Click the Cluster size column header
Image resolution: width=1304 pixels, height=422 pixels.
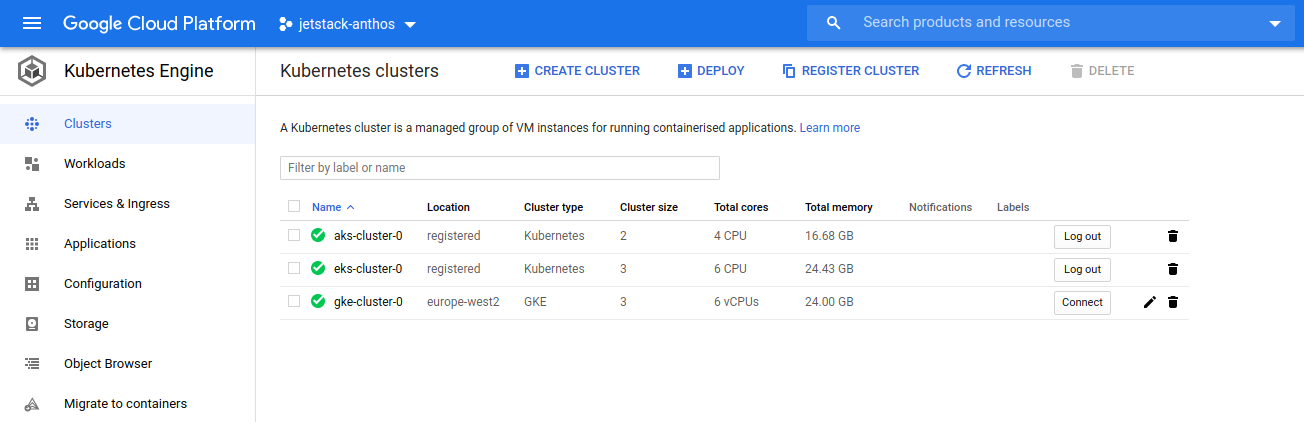tap(649, 207)
